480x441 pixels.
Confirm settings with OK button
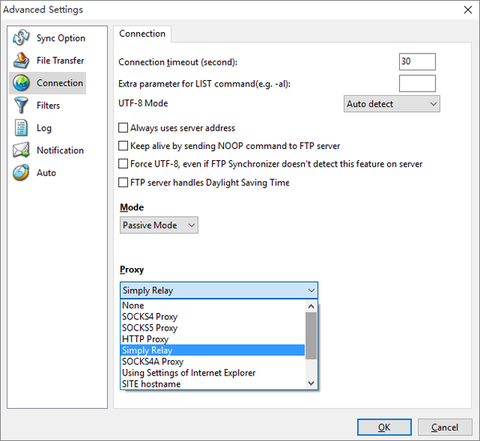(x=384, y=427)
